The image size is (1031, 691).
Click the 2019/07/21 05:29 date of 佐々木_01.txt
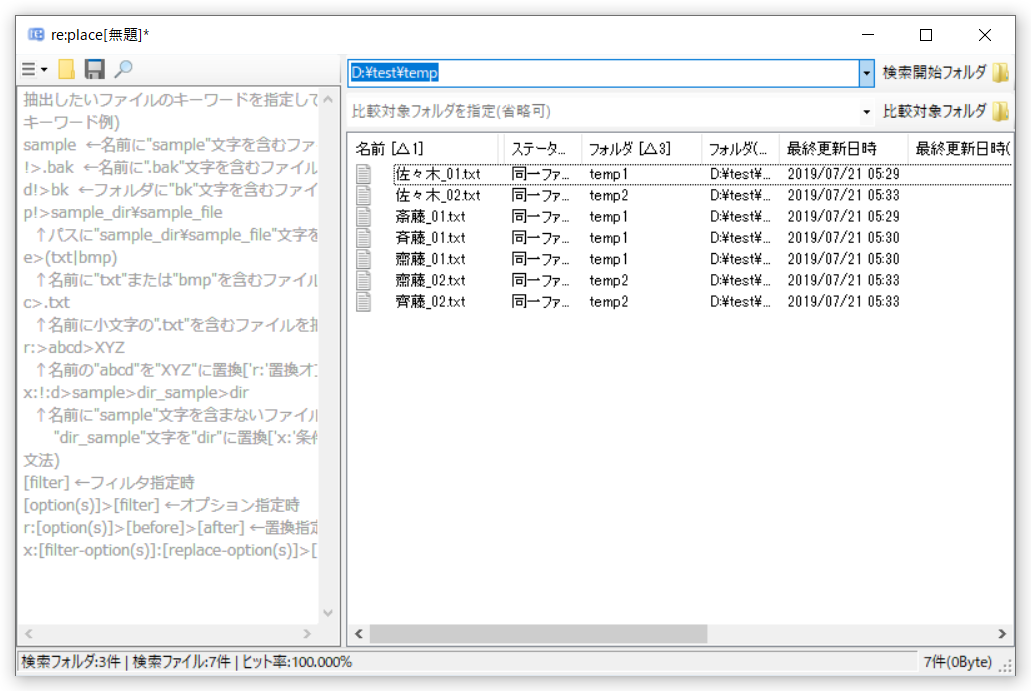coord(844,174)
